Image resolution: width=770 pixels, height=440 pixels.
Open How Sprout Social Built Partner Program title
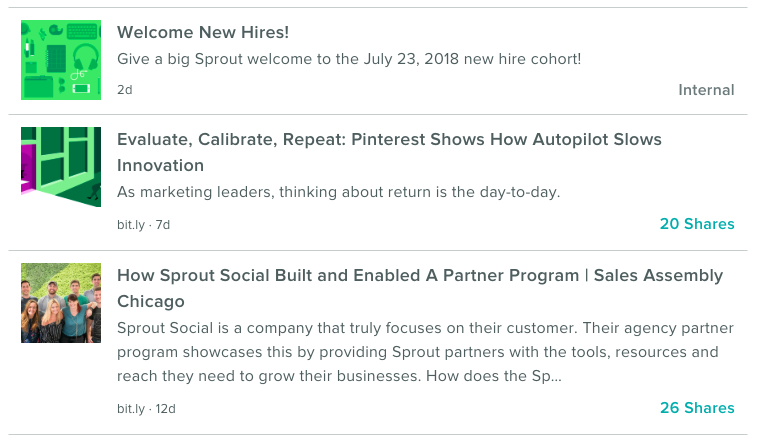pyautogui.click(x=419, y=276)
